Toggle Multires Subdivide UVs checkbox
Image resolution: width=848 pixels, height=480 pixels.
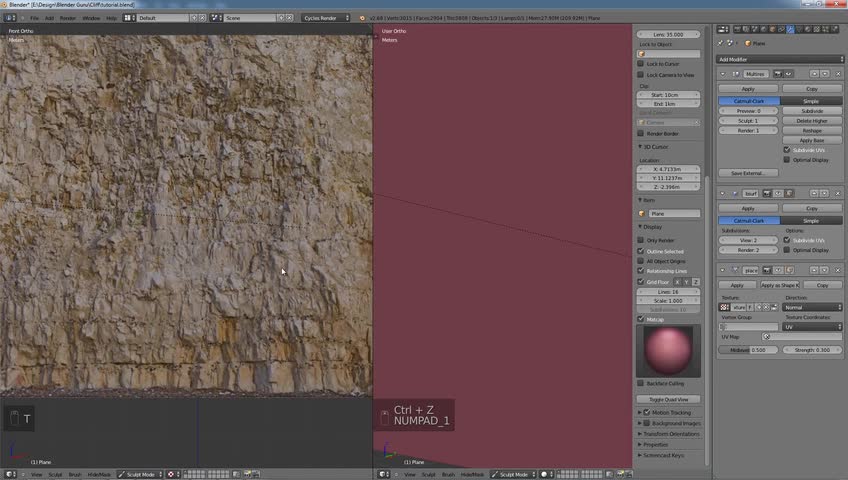[x=787, y=150]
